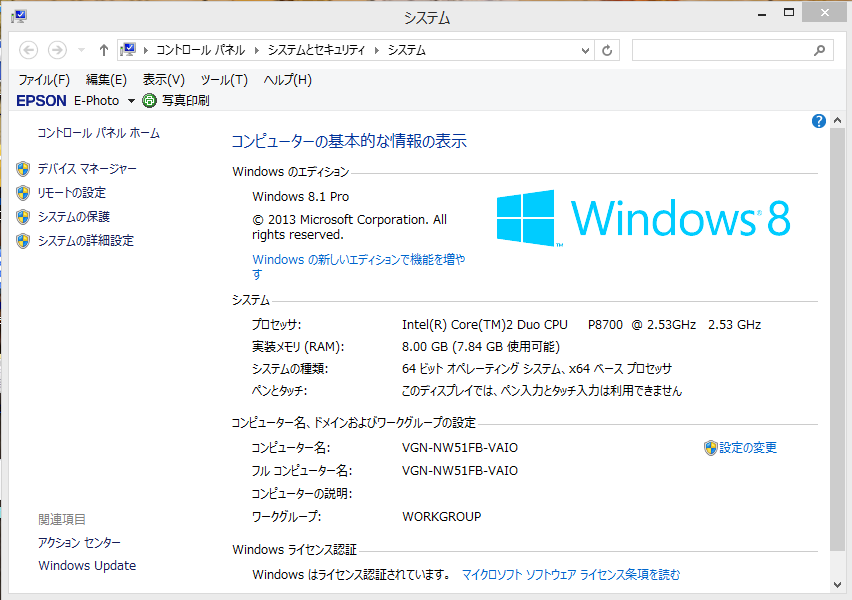Focus the control panel search box

732,50
